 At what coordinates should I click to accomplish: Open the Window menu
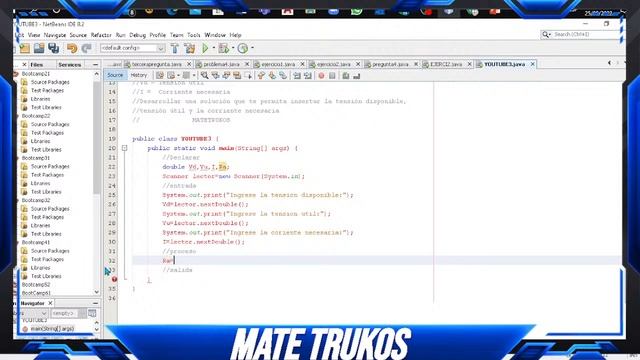(x=215, y=35)
